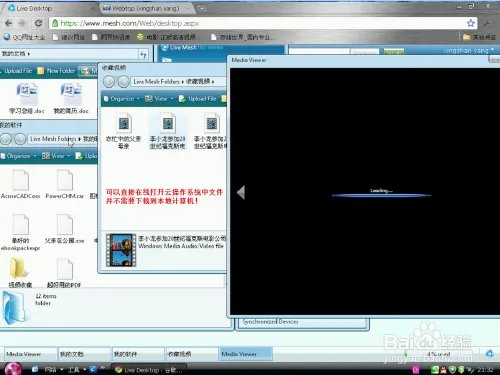The height and width of the screenshot is (375, 500).
Task: Open the Chrome wrench settings menu
Action: pyautogui.click(x=487, y=23)
